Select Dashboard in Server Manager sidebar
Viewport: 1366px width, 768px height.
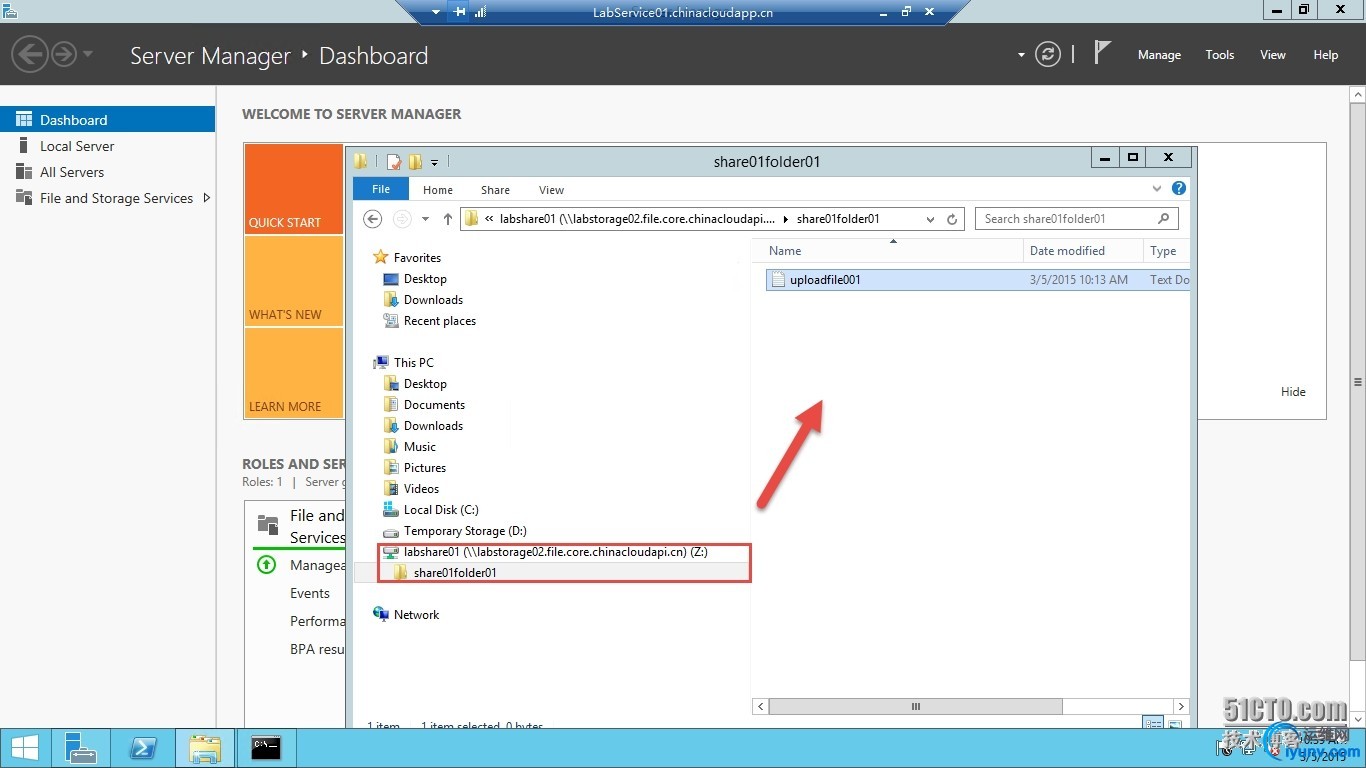107,120
